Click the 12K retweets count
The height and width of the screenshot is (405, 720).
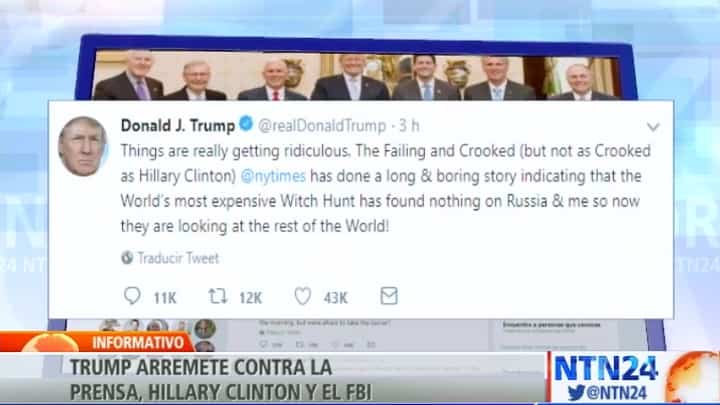250,298
